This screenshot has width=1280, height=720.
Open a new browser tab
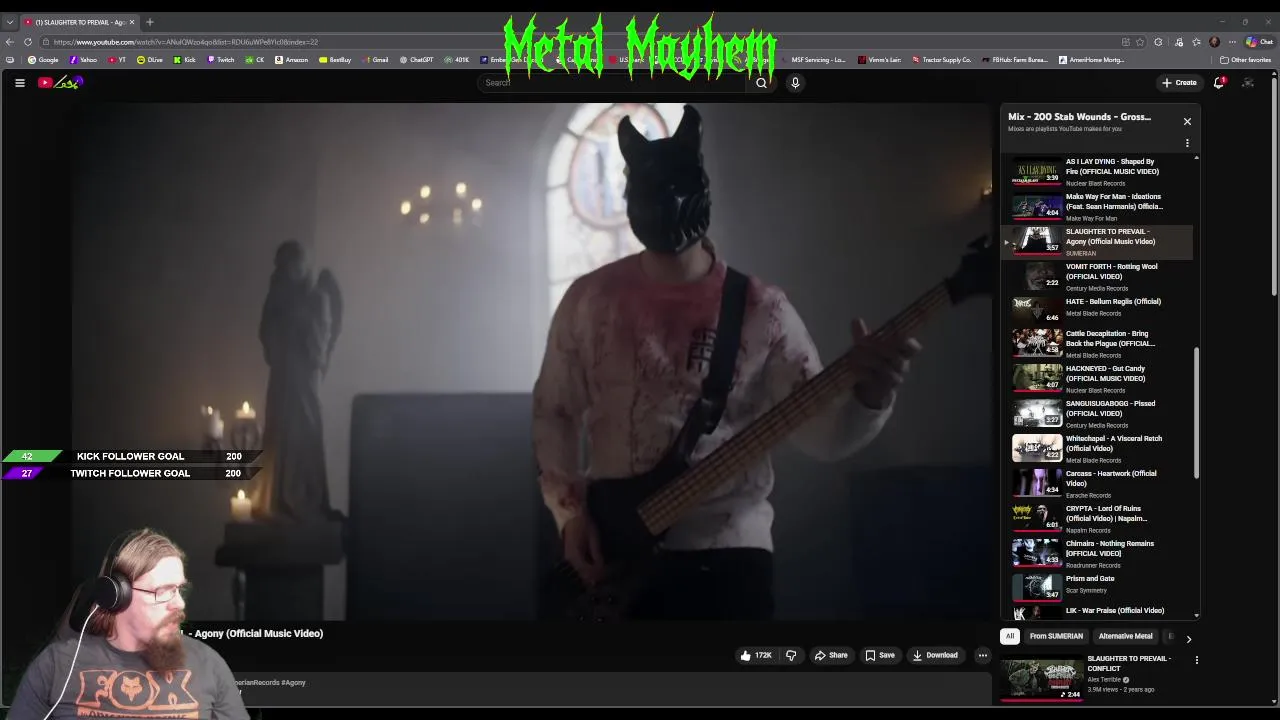pyautogui.click(x=150, y=22)
